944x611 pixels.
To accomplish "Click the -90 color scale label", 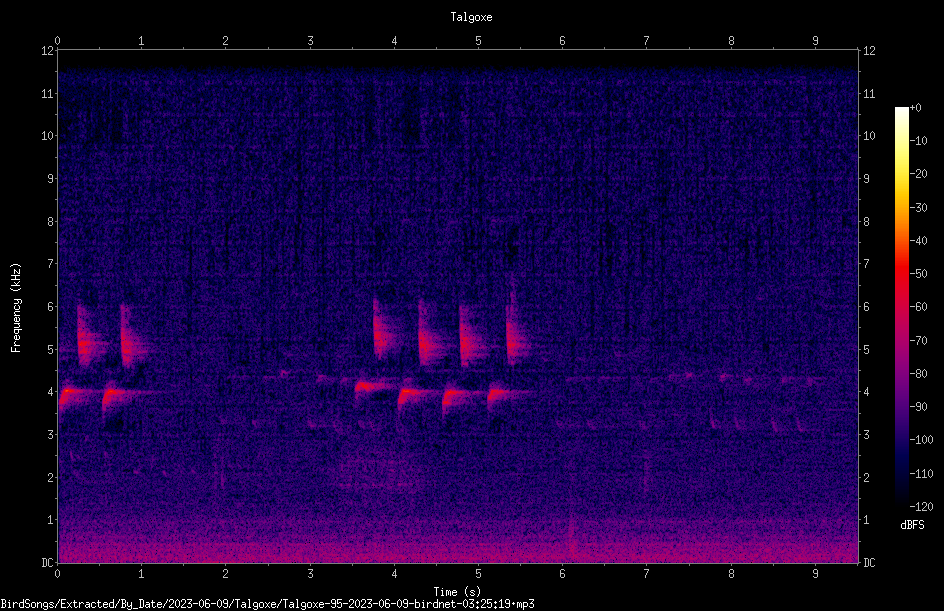I will click(918, 407).
